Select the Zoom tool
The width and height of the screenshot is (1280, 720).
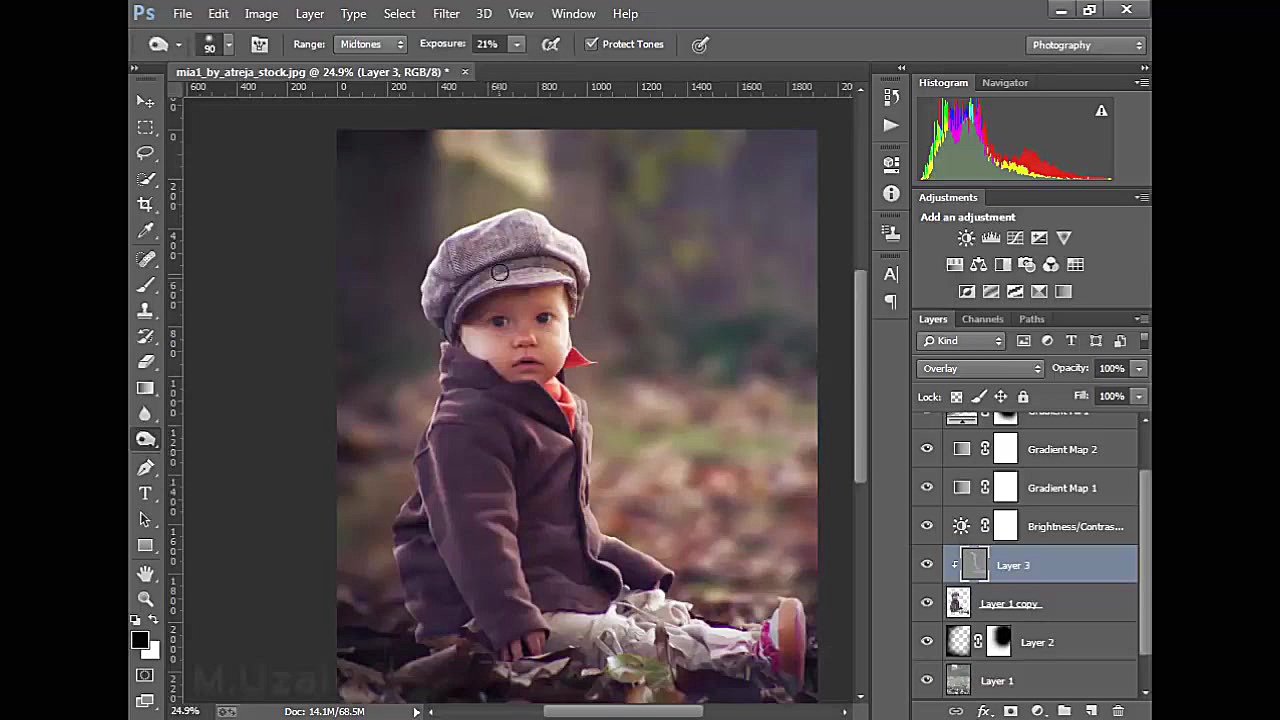click(x=146, y=599)
